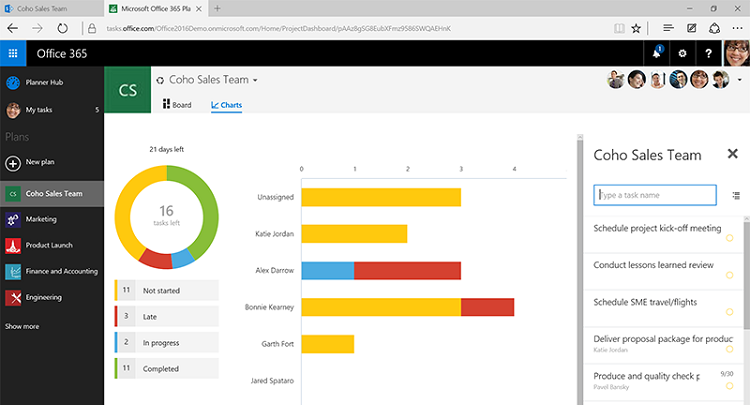This screenshot has width=750, height=405.
Task: Mark Schedule SME travel/flights complete
Action: coord(729,312)
